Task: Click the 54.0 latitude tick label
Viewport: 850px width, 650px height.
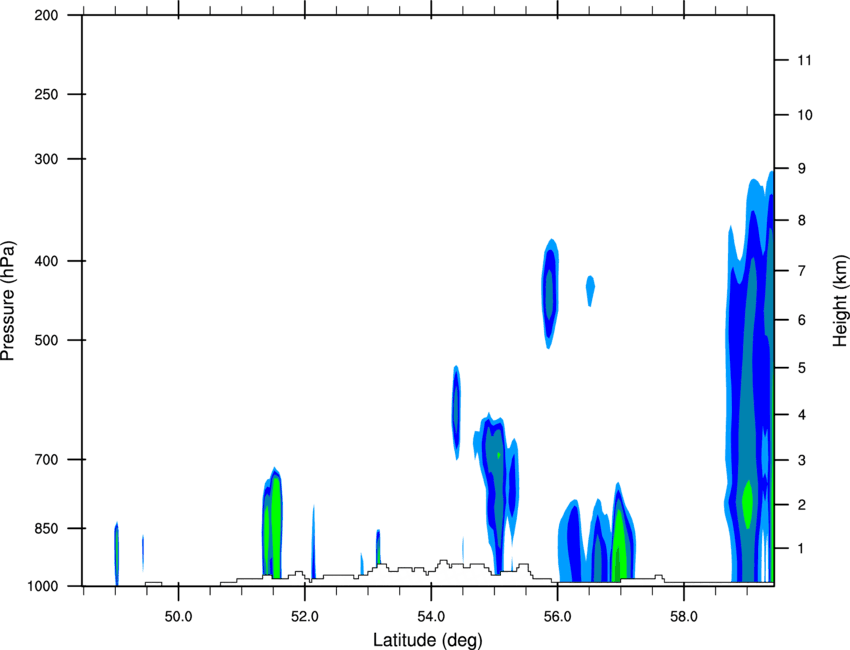Action: coord(431,617)
